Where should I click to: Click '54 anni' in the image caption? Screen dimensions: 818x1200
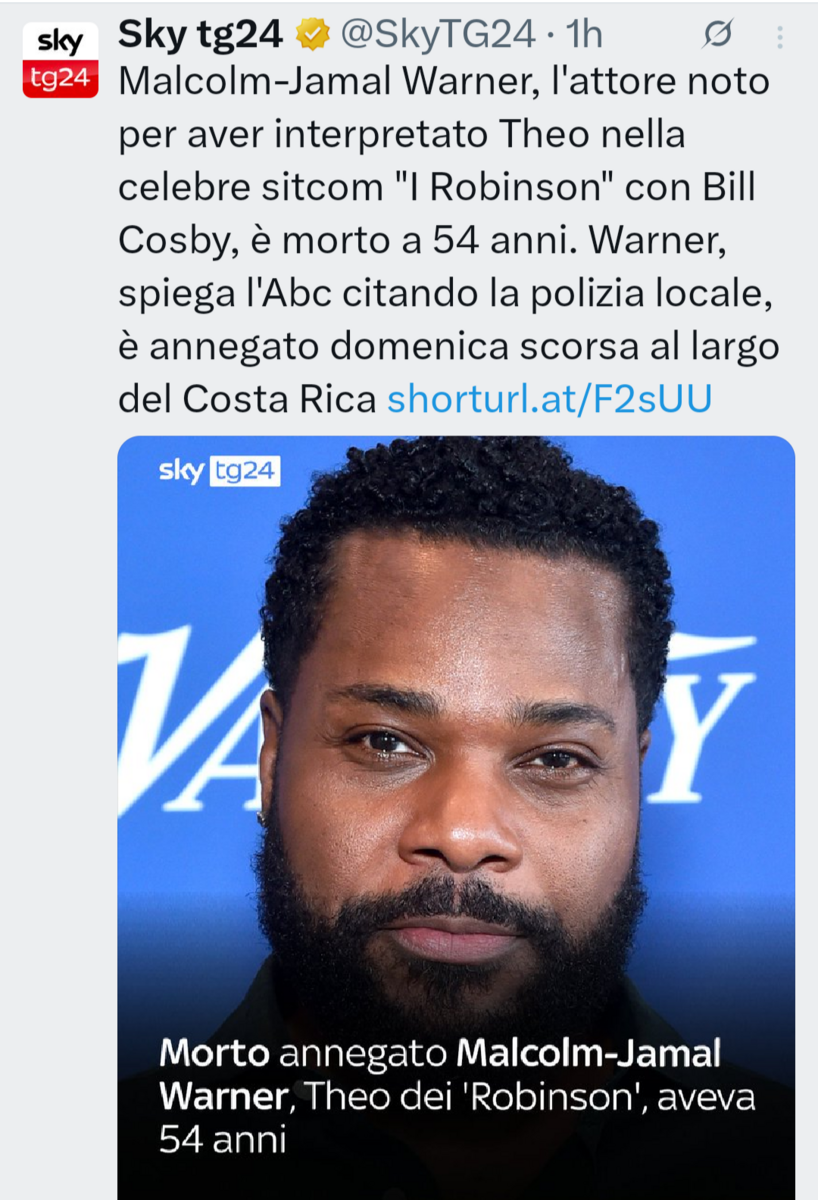point(222,1140)
